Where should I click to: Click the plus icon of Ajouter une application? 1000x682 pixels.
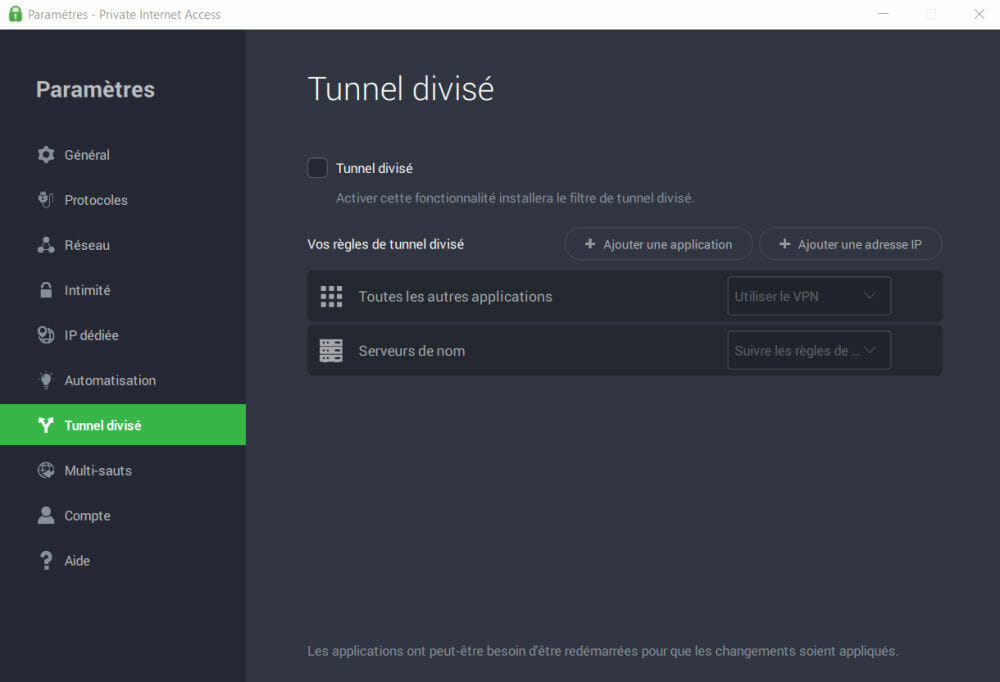tap(590, 244)
